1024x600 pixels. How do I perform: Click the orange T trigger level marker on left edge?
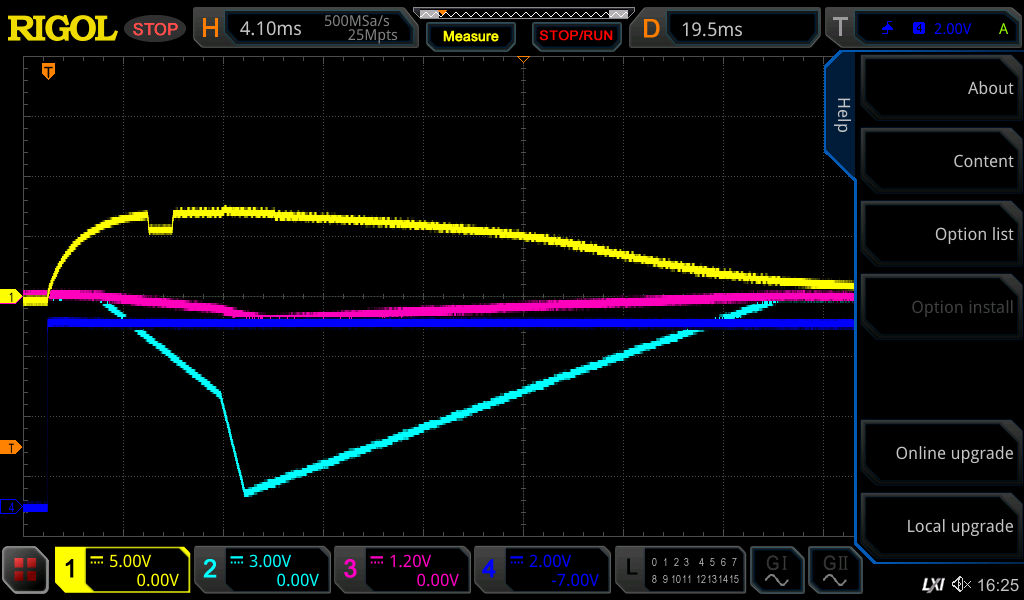coord(11,447)
